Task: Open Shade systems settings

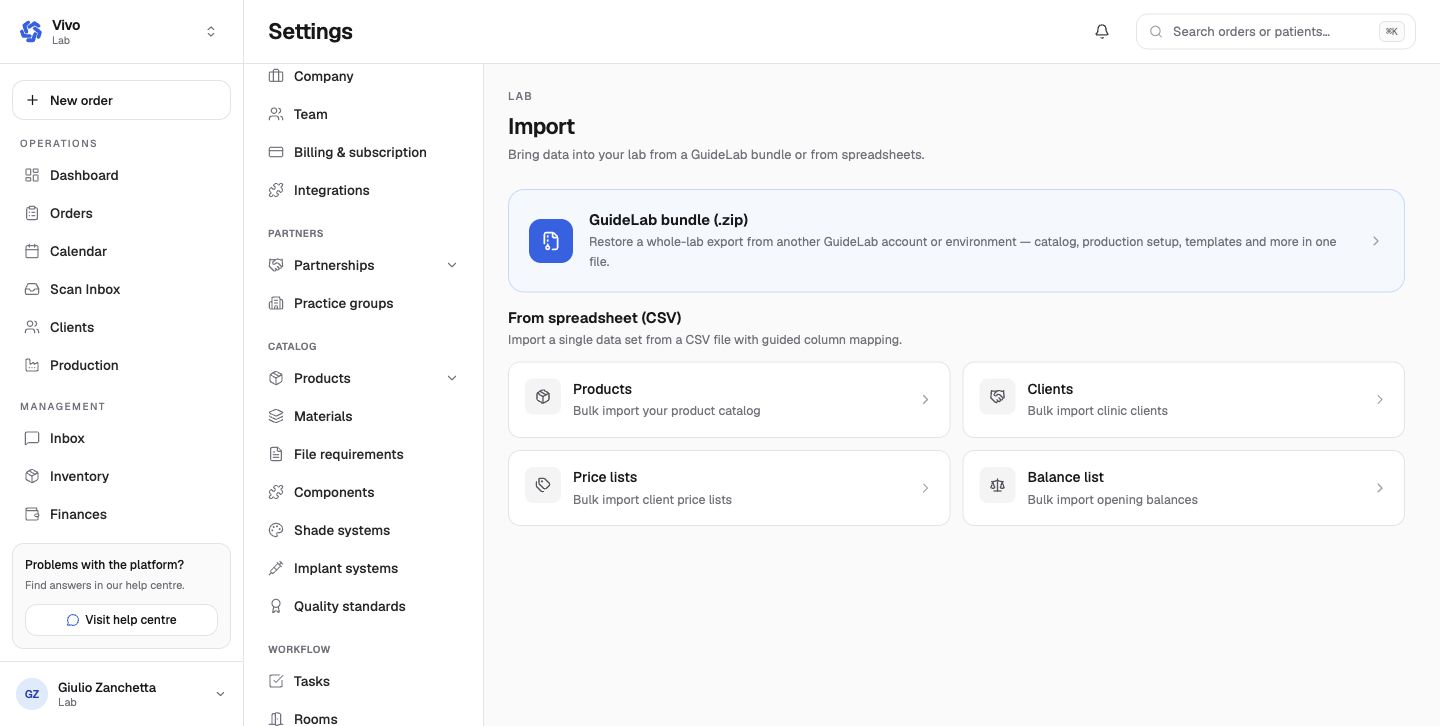Action: point(363,530)
